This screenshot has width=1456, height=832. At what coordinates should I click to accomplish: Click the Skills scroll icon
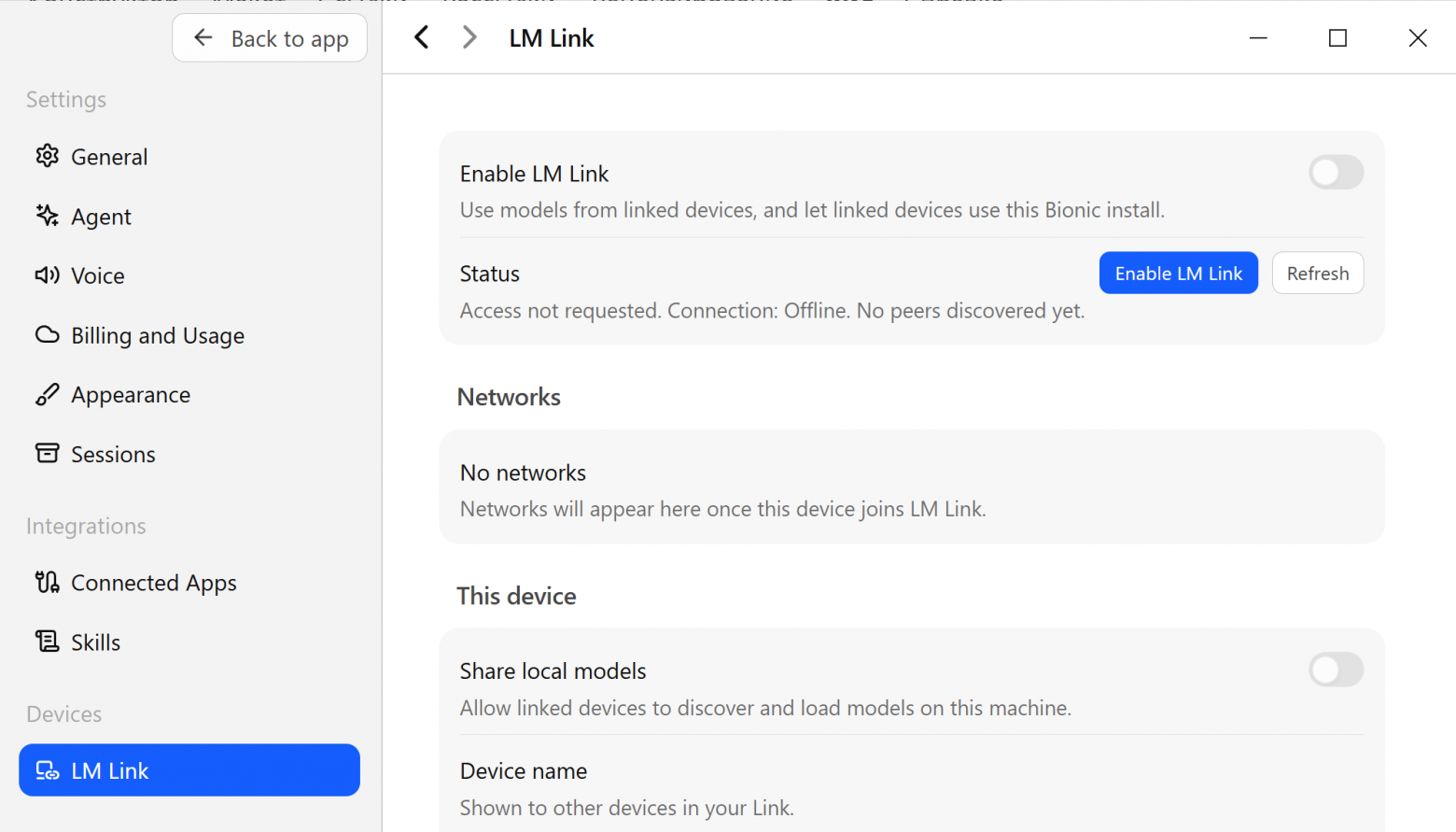[x=47, y=642]
